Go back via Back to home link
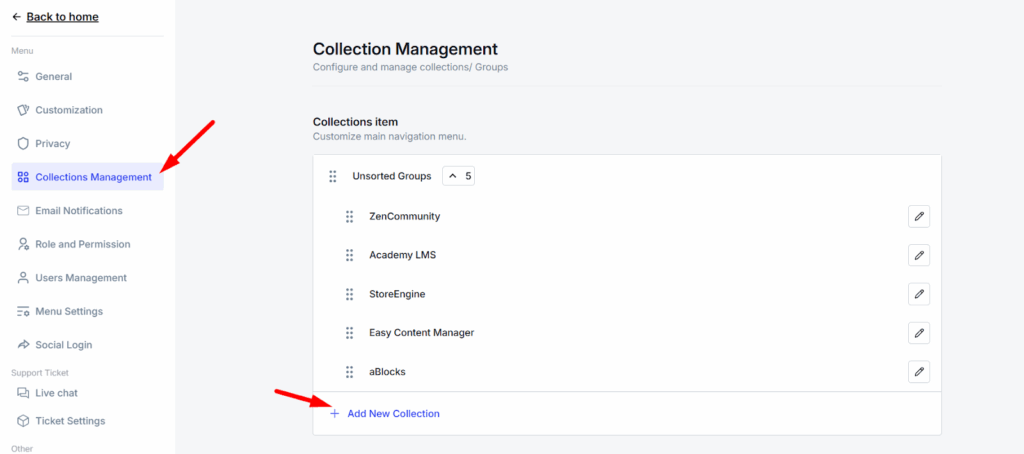Viewport: 1024px width, 454px height. (63, 17)
